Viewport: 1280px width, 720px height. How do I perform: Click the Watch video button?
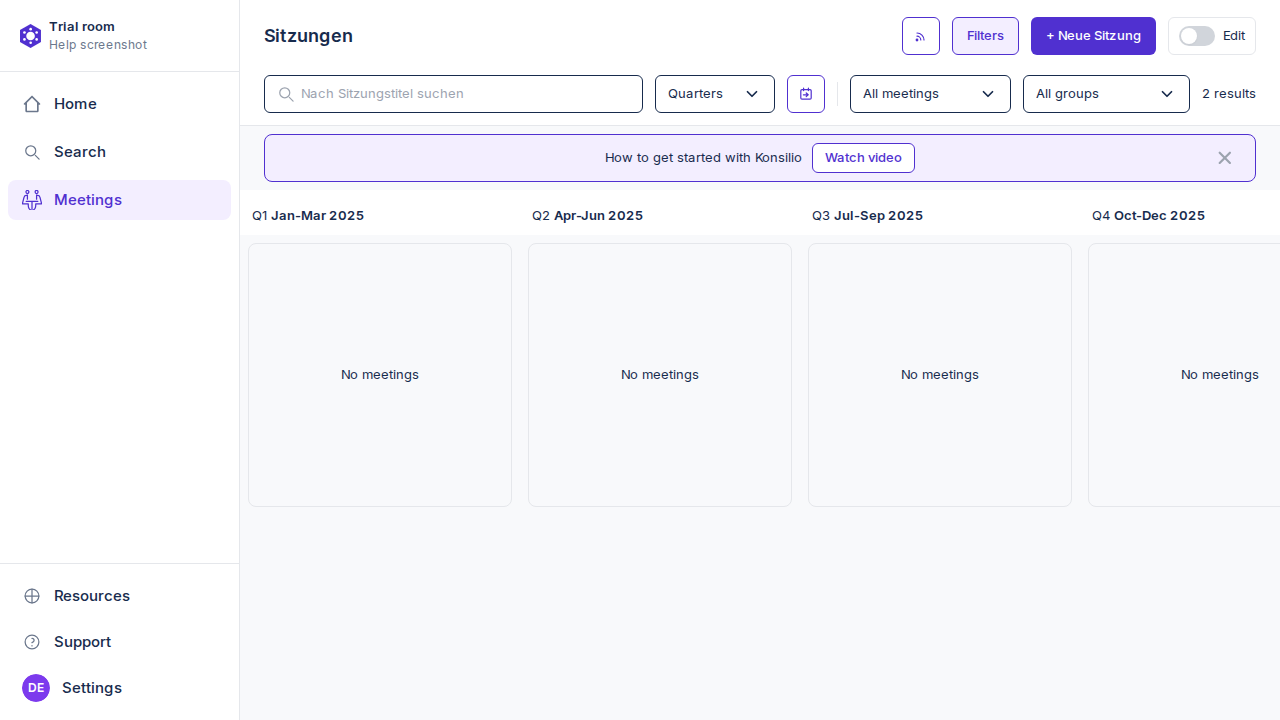click(863, 158)
